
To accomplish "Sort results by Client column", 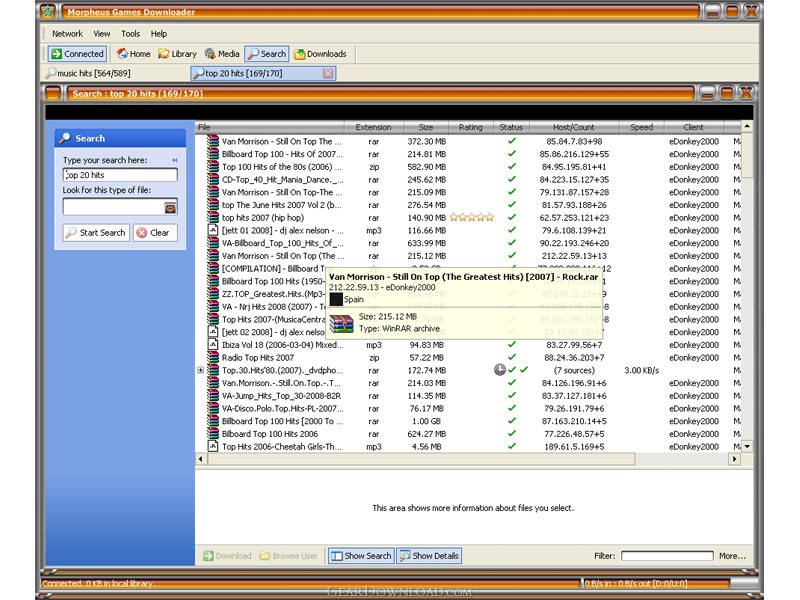I will coord(693,127).
